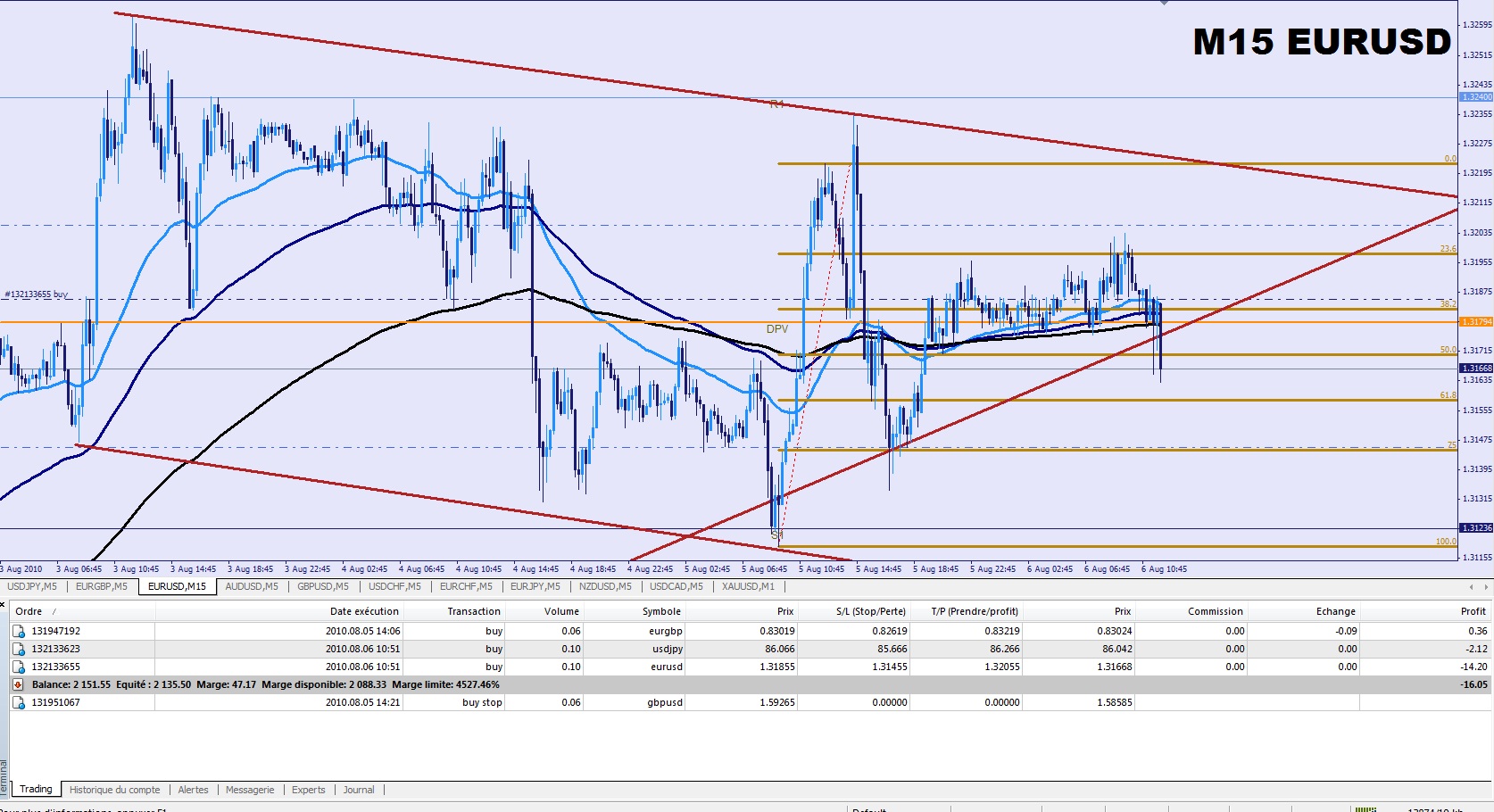Show the Alertes tab
This screenshot has width=1494, height=812.
point(193,790)
